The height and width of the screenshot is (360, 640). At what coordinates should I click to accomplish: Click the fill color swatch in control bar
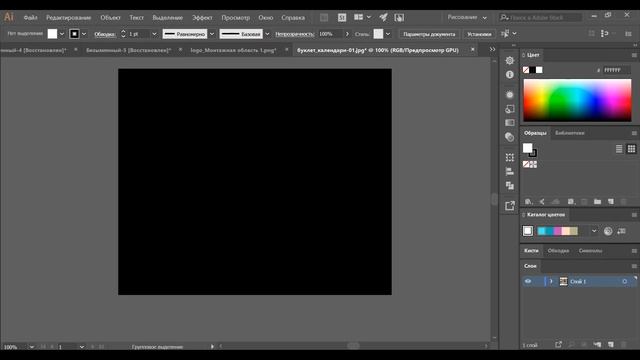[x=52, y=34]
